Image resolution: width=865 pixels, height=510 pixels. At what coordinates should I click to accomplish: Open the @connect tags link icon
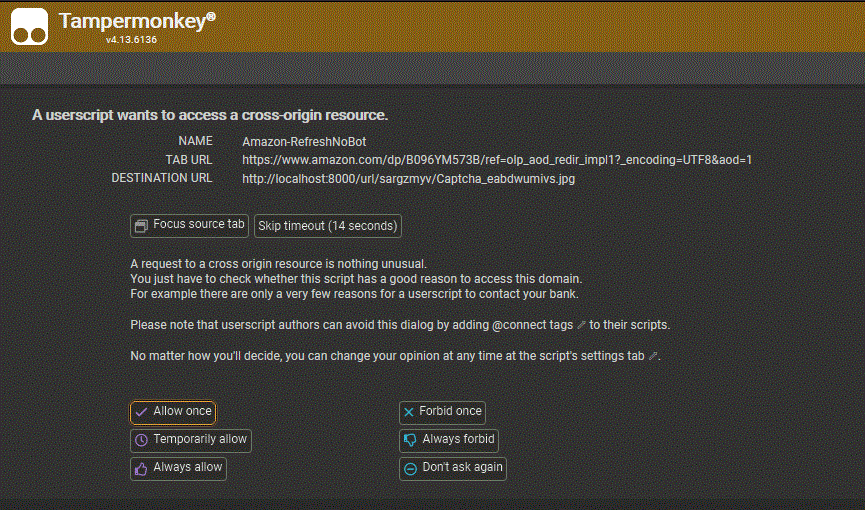tap(581, 325)
